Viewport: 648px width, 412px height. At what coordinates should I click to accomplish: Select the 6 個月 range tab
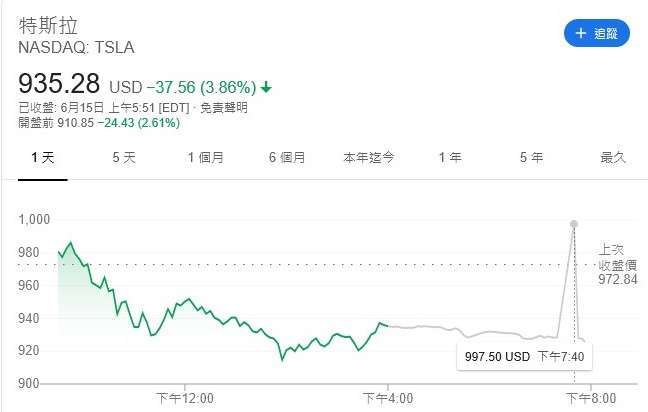point(287,158)
